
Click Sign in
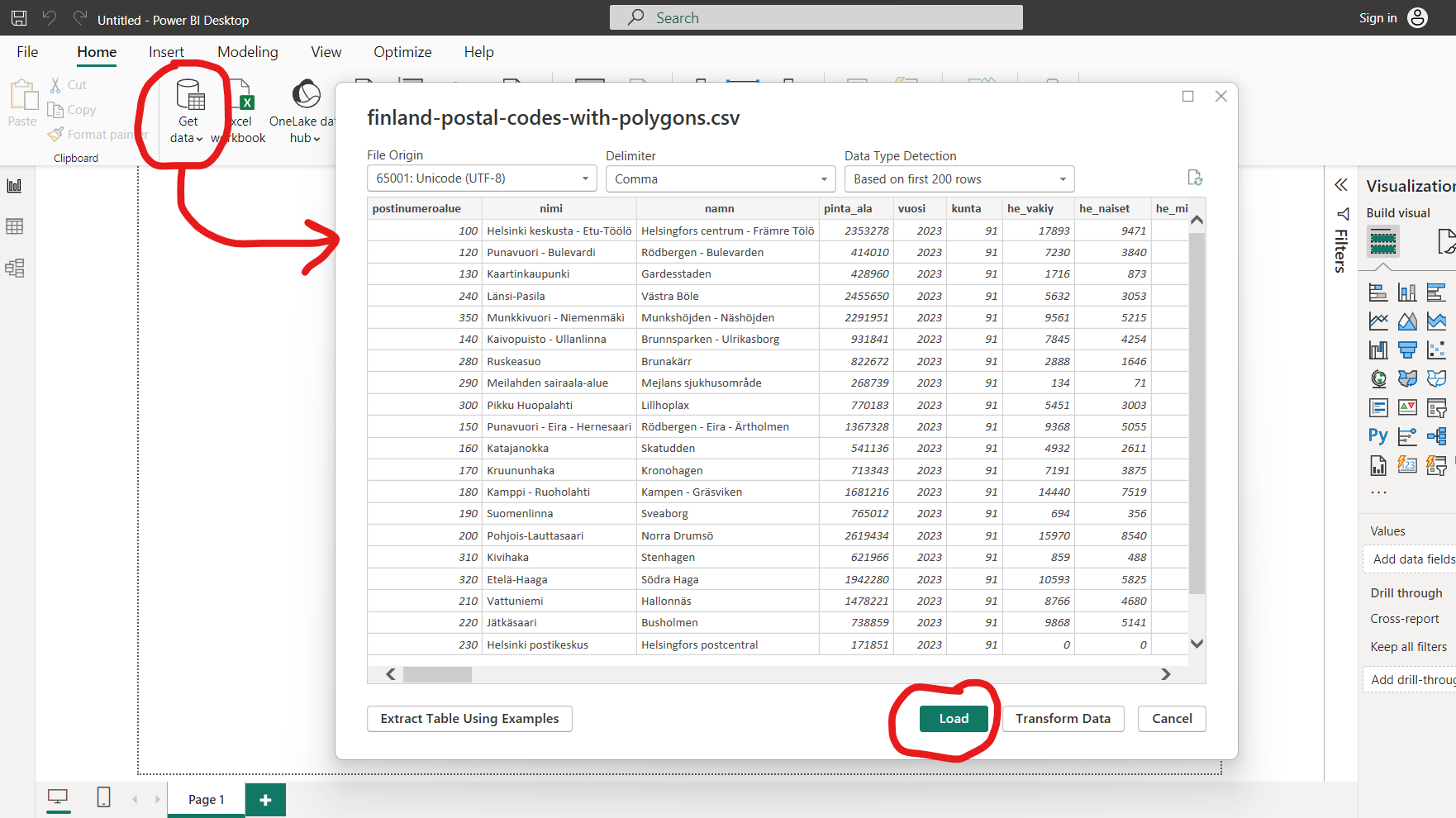(1377, 18)
